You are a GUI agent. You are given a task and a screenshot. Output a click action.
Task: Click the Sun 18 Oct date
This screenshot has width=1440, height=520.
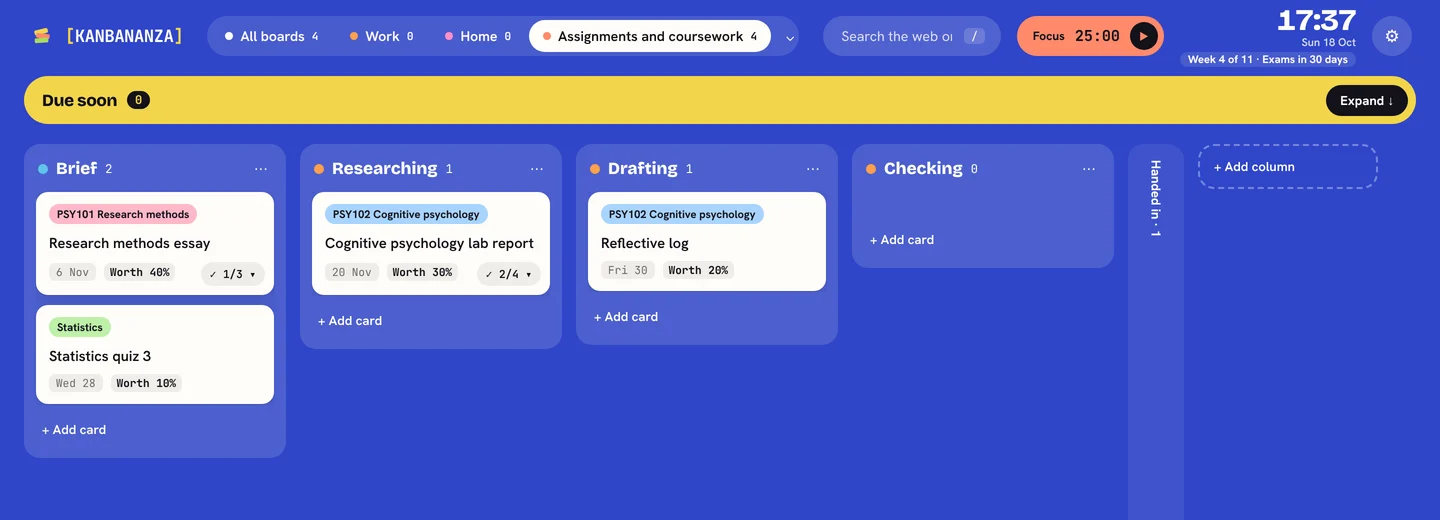click(1329, 43)
